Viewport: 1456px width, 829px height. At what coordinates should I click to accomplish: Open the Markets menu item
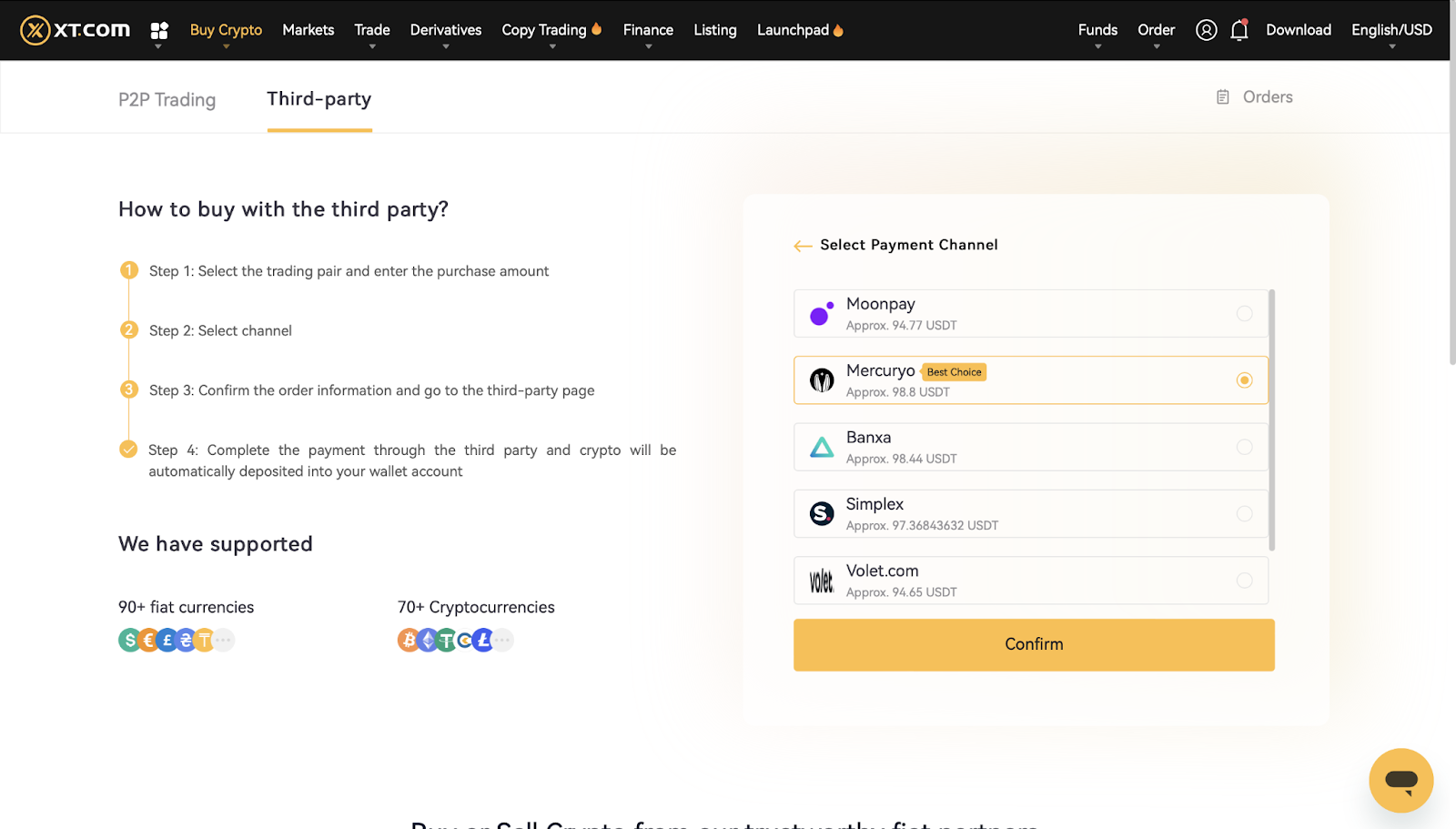click(x=308, y=30)
